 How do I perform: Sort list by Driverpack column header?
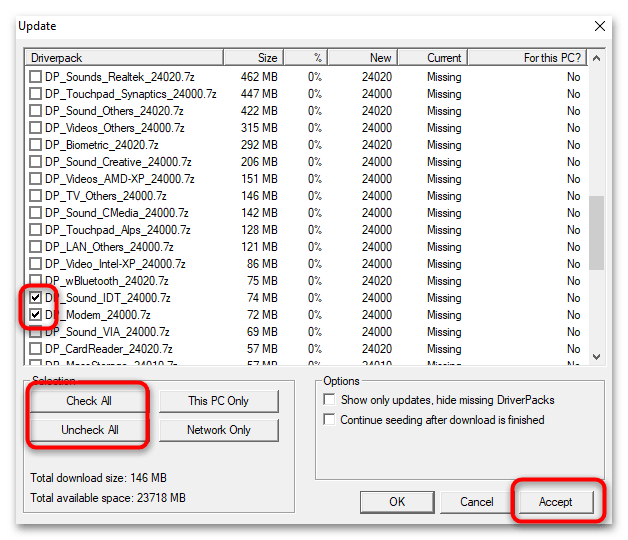click(x=124, y=58)
